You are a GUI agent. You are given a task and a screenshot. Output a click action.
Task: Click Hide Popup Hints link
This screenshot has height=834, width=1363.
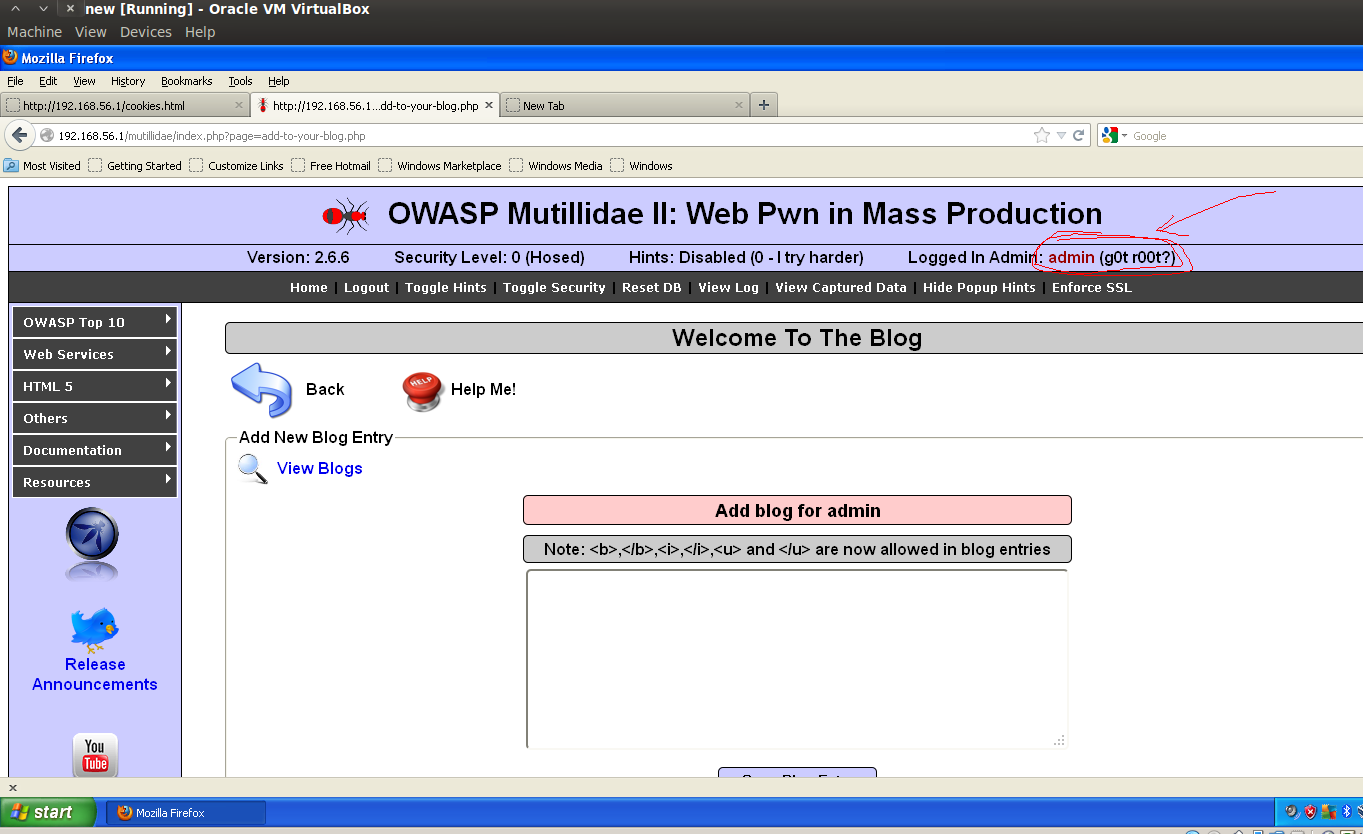point(979,287)
